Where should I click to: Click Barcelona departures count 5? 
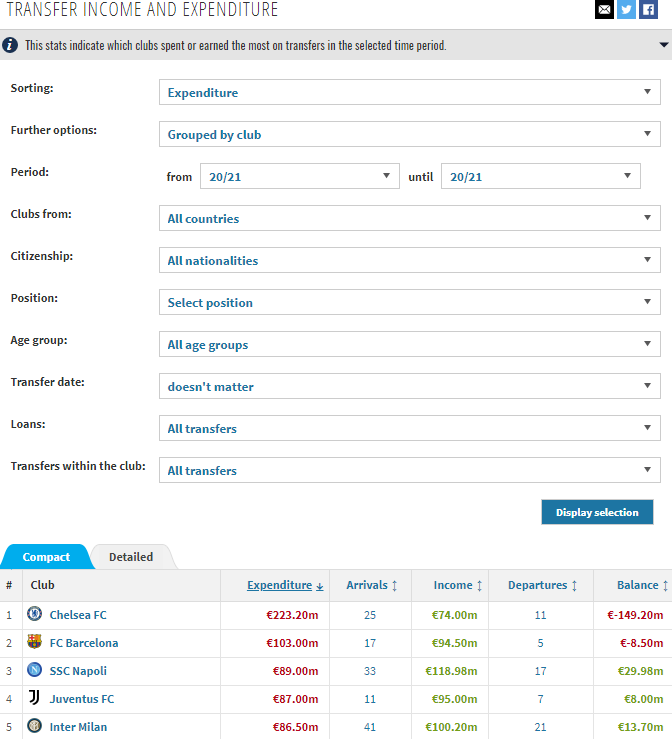pyautogui.click(x=541, y=643)
